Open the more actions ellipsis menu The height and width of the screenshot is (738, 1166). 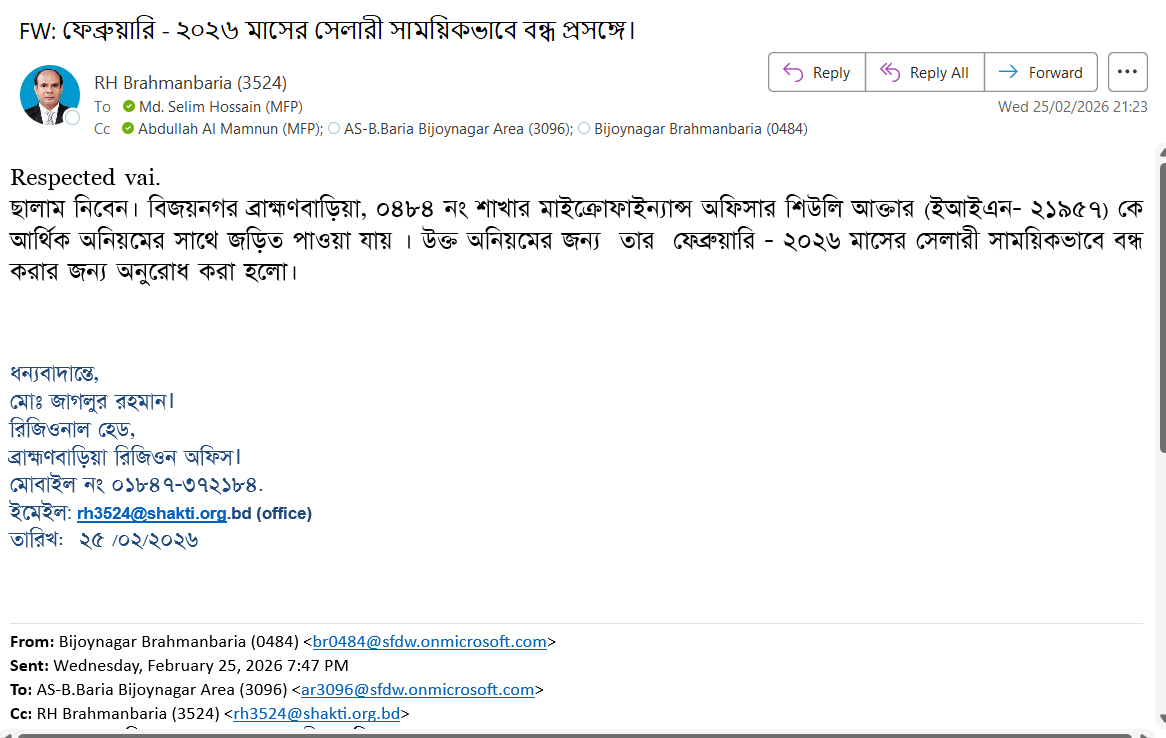1127,72
